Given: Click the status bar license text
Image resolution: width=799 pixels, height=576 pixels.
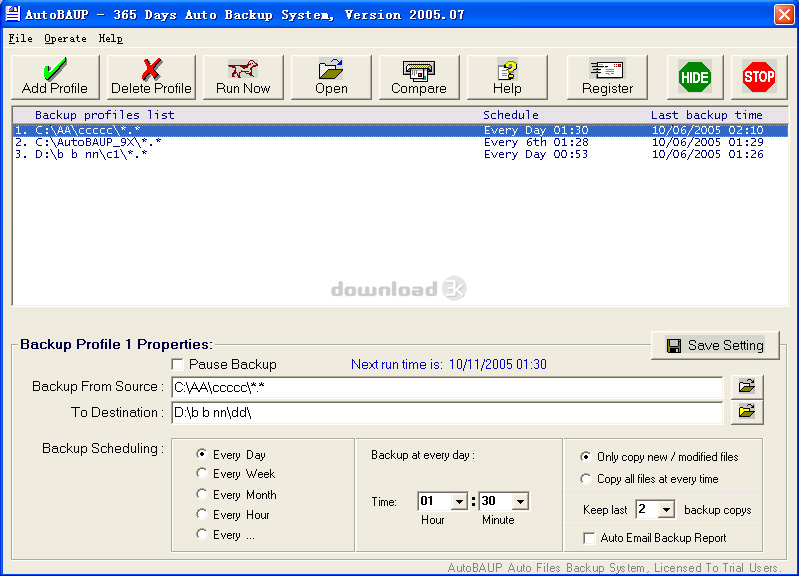Looking at the screenshot, I should pyautogui.click(x=614, y=568).
